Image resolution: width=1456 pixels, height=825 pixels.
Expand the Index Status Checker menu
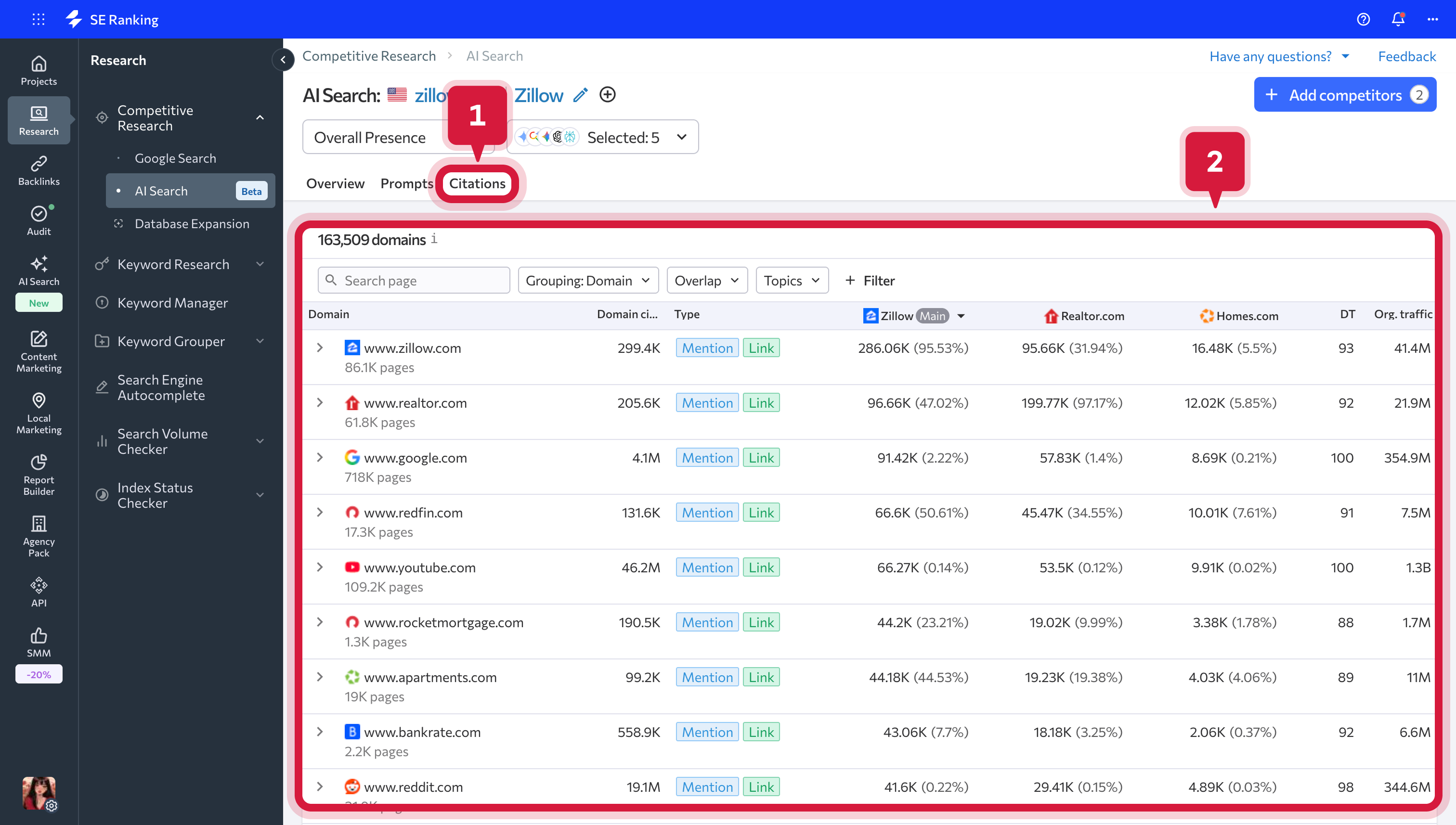[260, 495]
